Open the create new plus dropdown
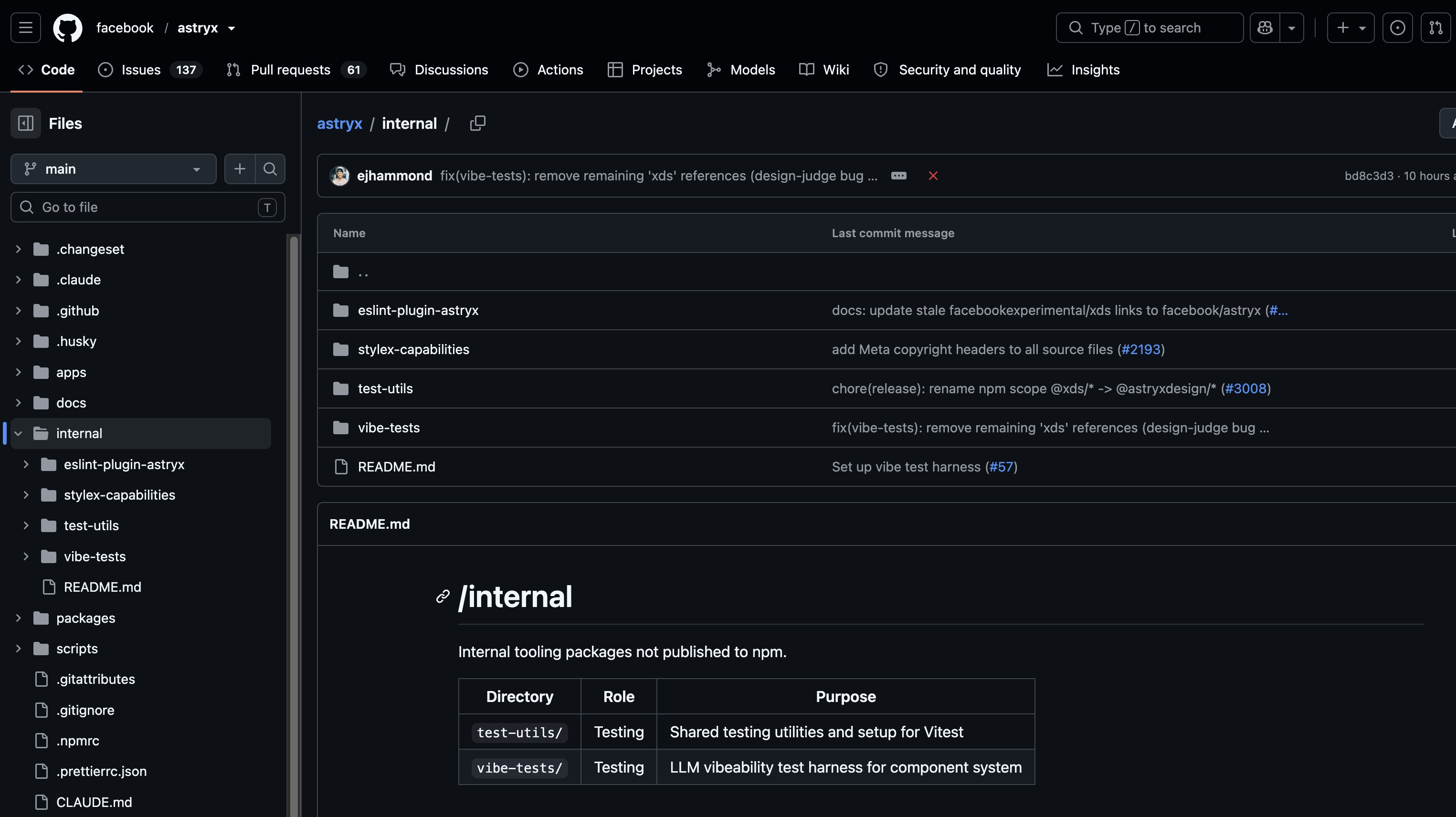 (x=1351, y=28)
